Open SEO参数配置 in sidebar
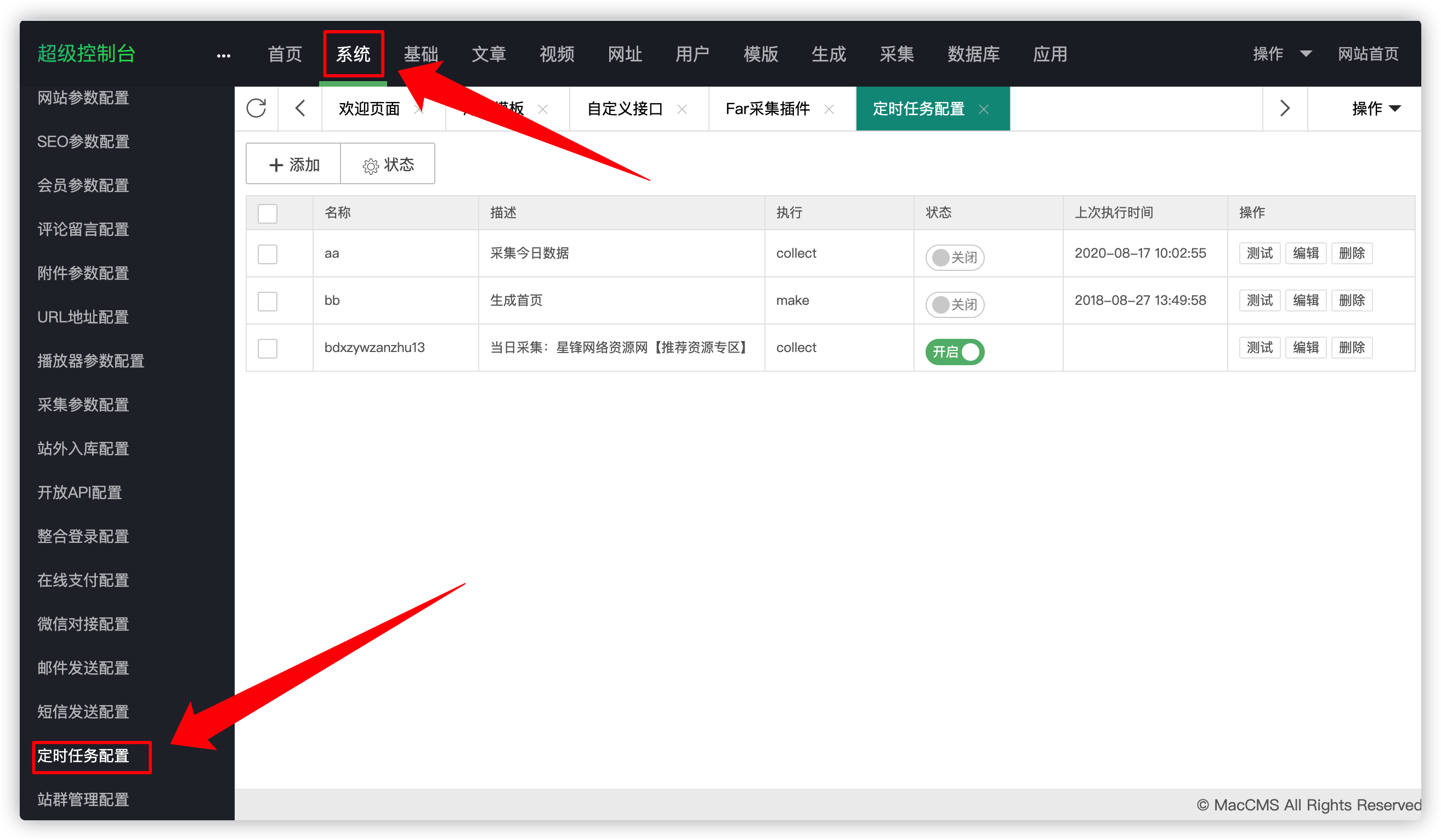The width and height of the screenshot is (1441, 840). 83,142
